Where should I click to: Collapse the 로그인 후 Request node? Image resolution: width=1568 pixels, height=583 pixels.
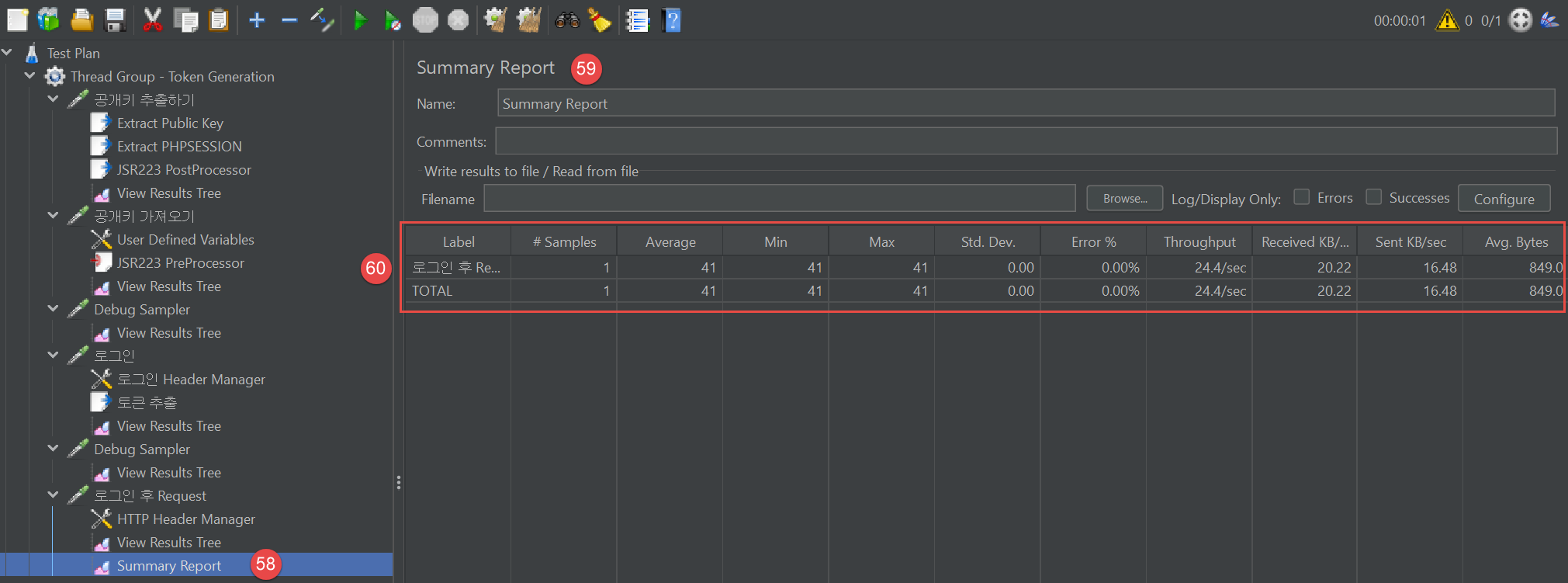tap(54, 495)
